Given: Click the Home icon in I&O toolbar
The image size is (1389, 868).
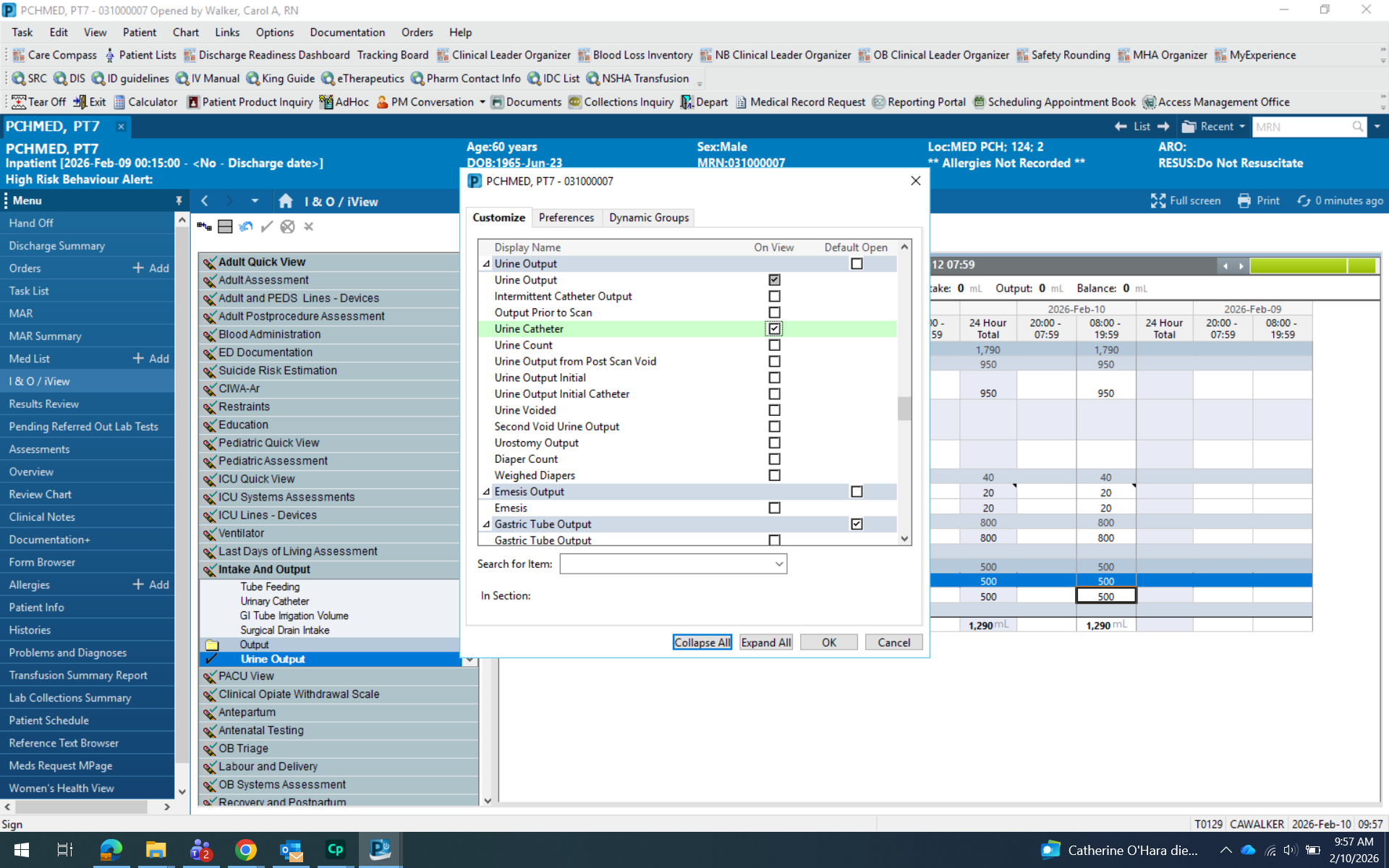Looking at the screenshot, I should click(286, 201).
